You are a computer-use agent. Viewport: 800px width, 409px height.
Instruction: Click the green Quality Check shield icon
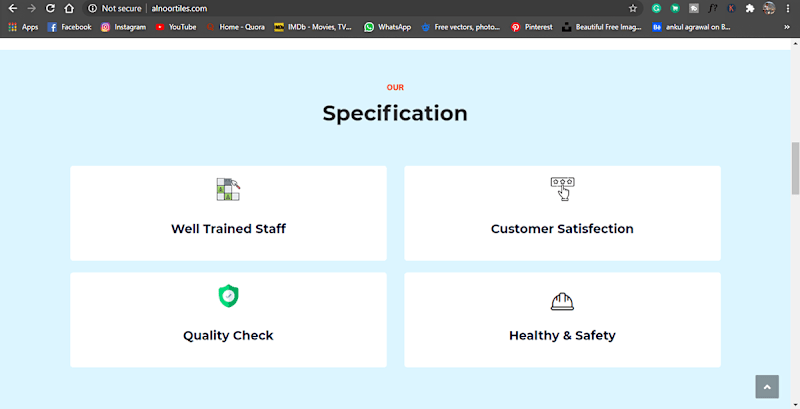(x=228, y=296)
